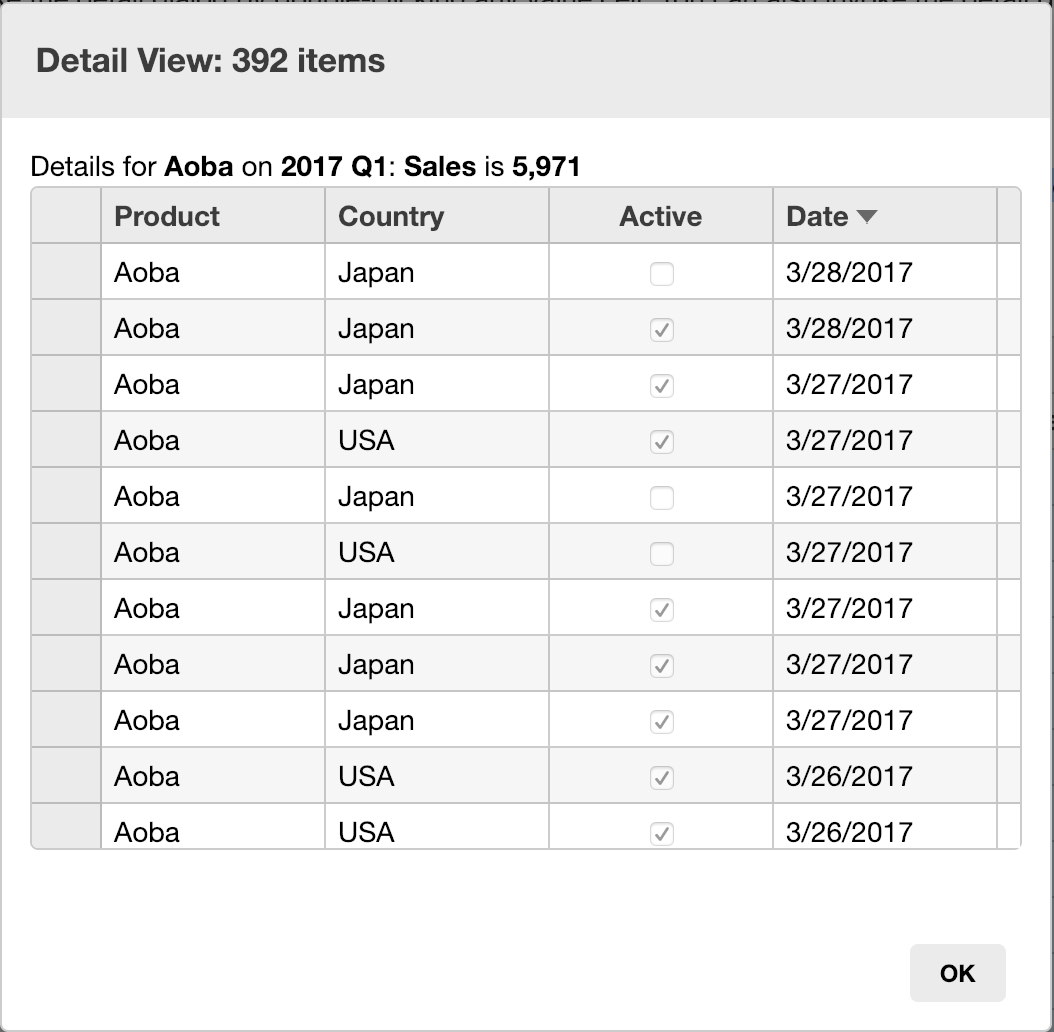Sort by the Active column header
1054x1032 pixels.
point(661,216)
